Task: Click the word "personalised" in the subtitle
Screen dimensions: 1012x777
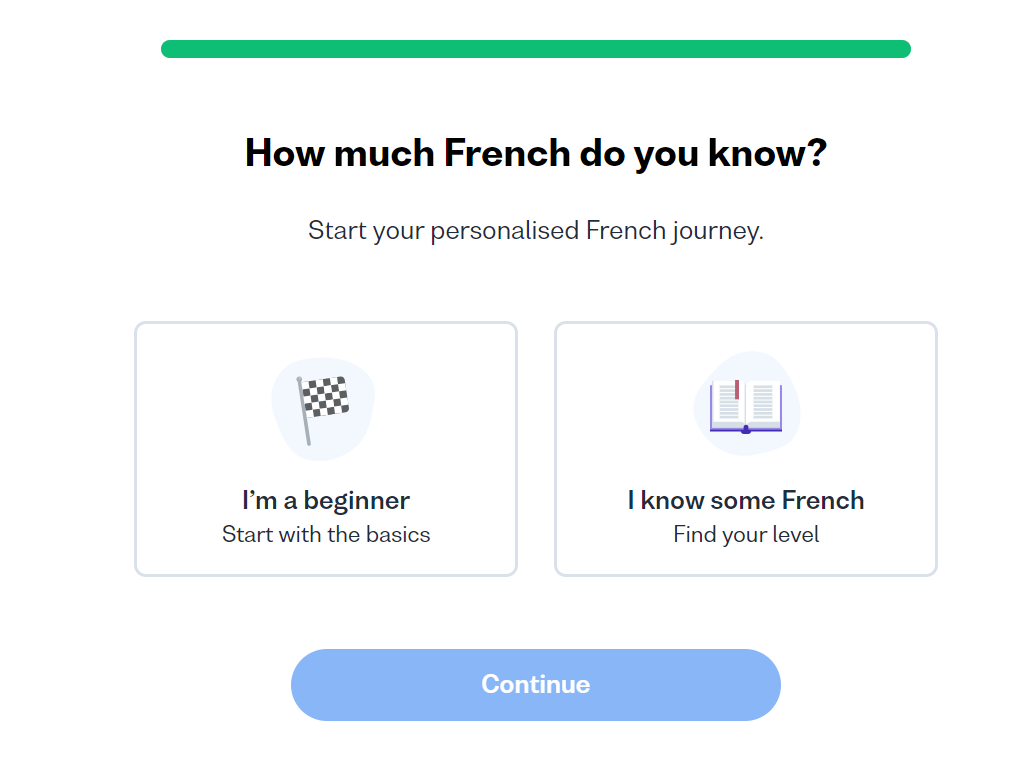Action: click(505, 231)
